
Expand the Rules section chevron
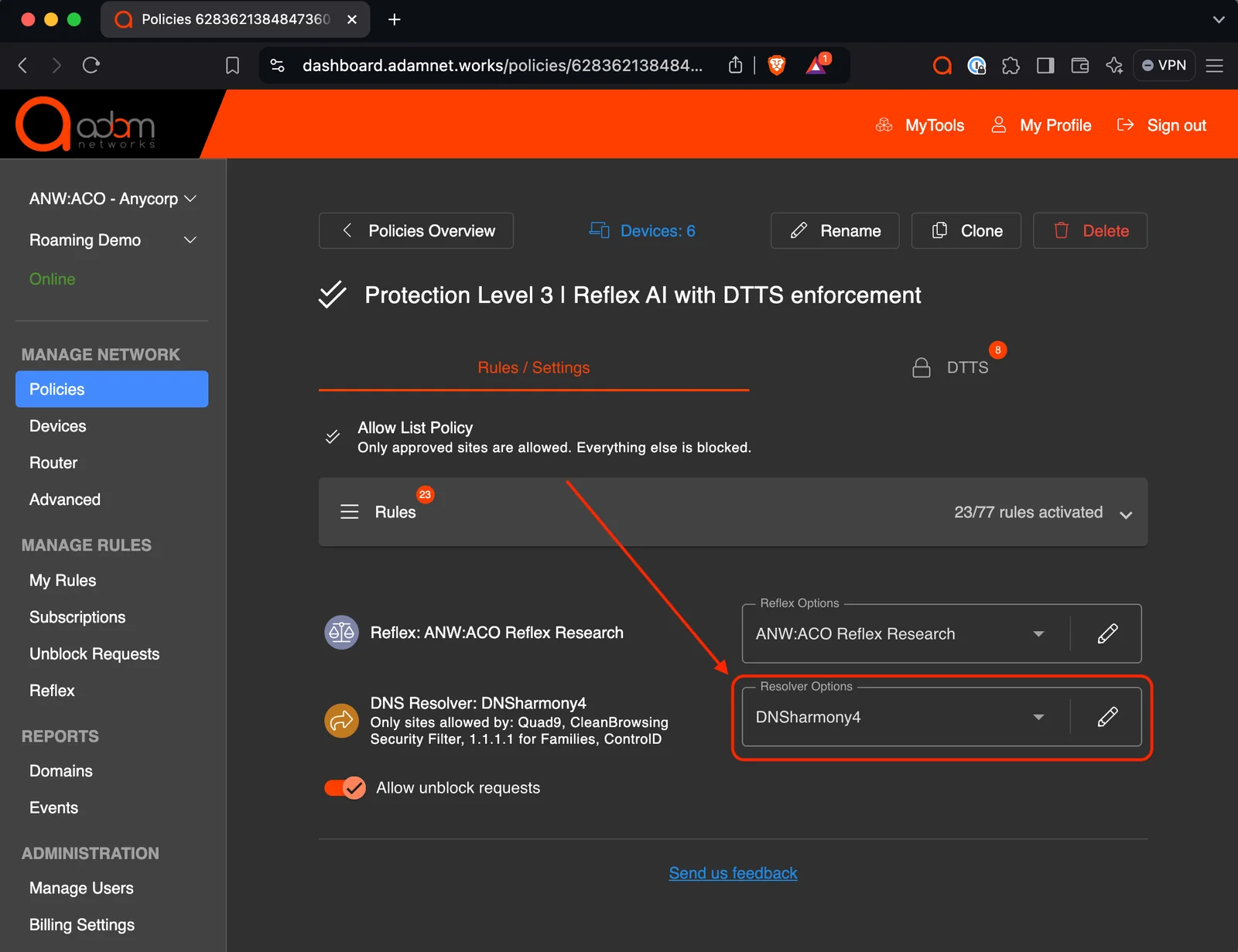1126,514
